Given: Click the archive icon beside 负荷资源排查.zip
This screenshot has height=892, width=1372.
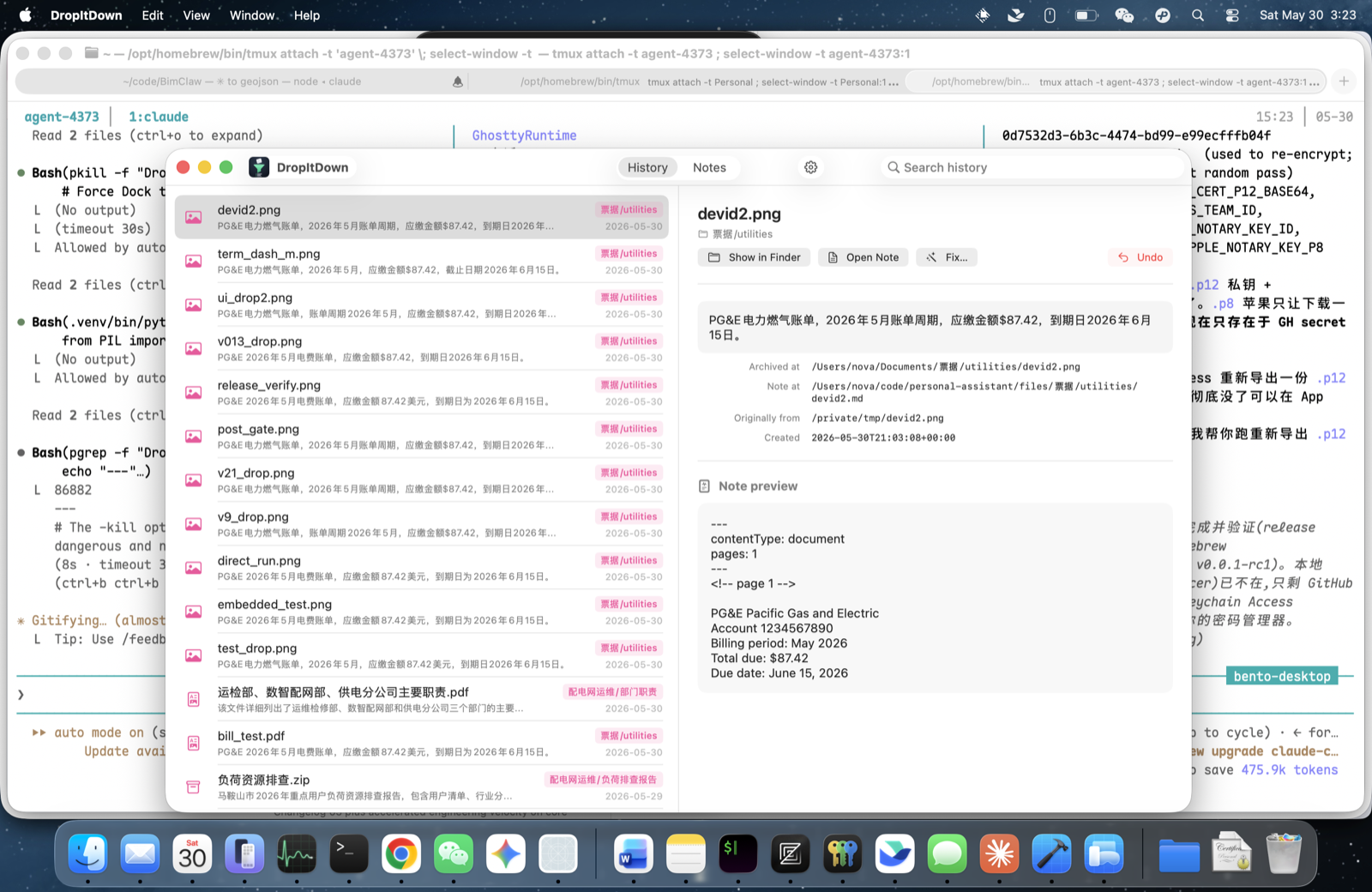Looking at the screenshot, I should 194,787.
